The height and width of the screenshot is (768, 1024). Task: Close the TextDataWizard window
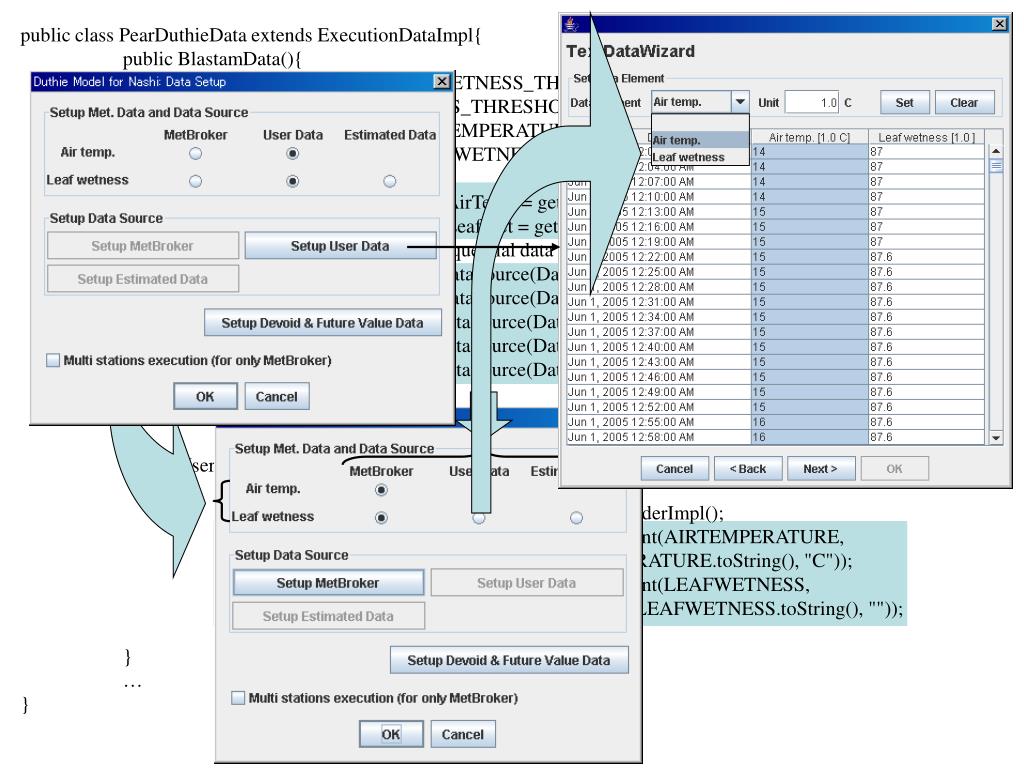click(999, 24)
